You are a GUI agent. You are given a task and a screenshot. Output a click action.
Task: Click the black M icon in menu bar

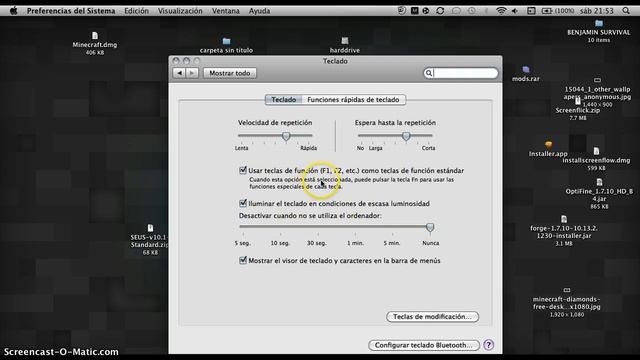pyautogui.click(x=414, y=11)
